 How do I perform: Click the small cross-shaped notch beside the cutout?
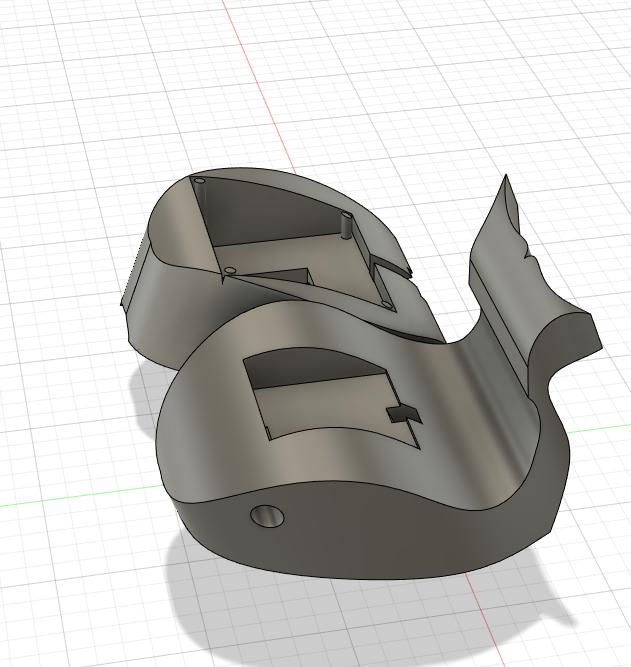(x=404, y=414)
